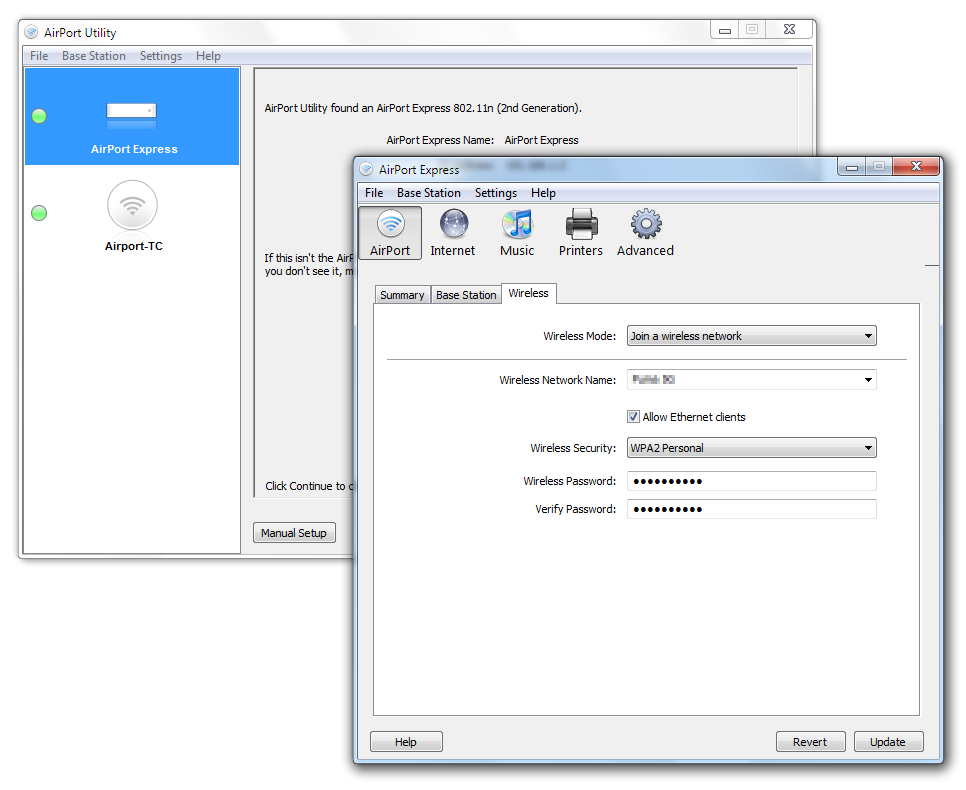
Task: Close the AirPort Utility window
Action: coord(789,30)
